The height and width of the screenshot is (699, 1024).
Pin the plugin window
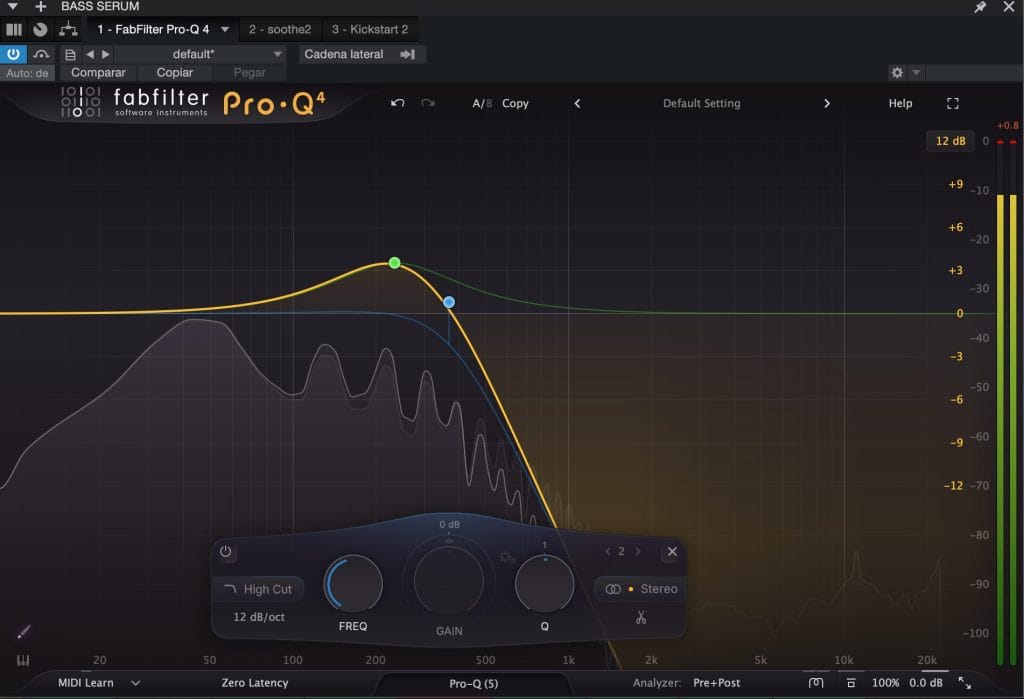(980, 7)
